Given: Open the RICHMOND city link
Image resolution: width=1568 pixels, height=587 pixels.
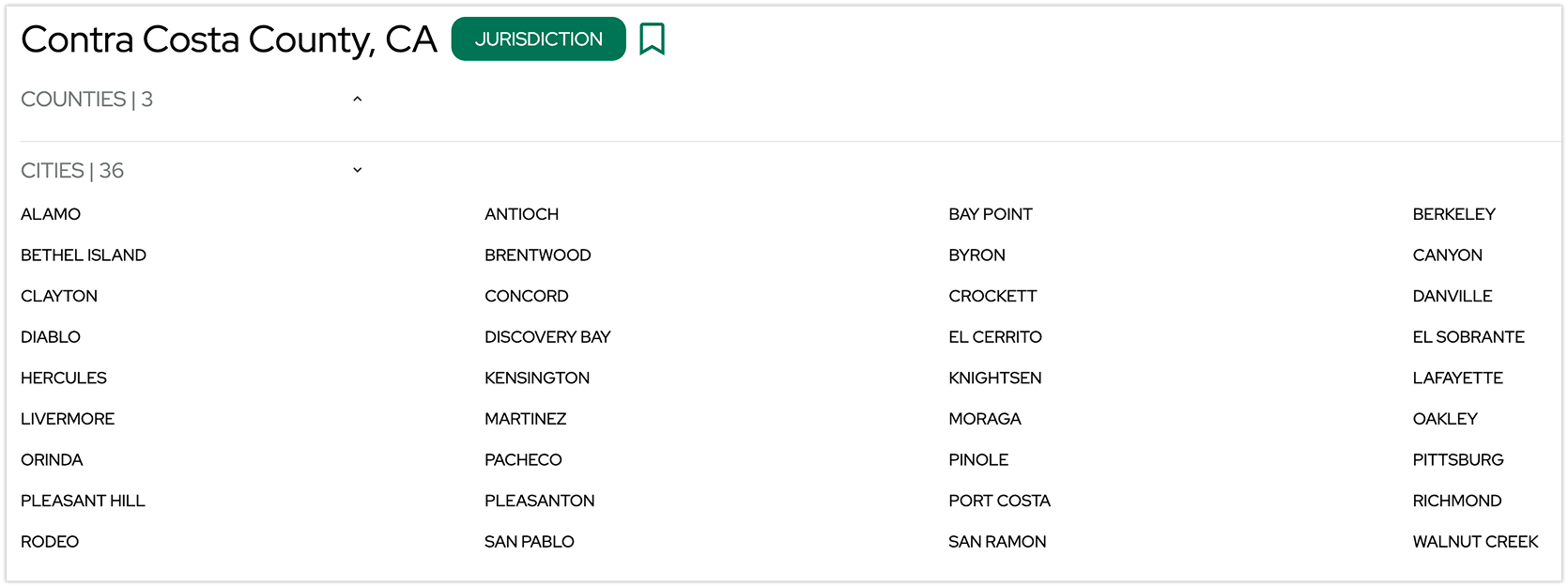Looking at the screenshot, I should tap(1456, 501).
